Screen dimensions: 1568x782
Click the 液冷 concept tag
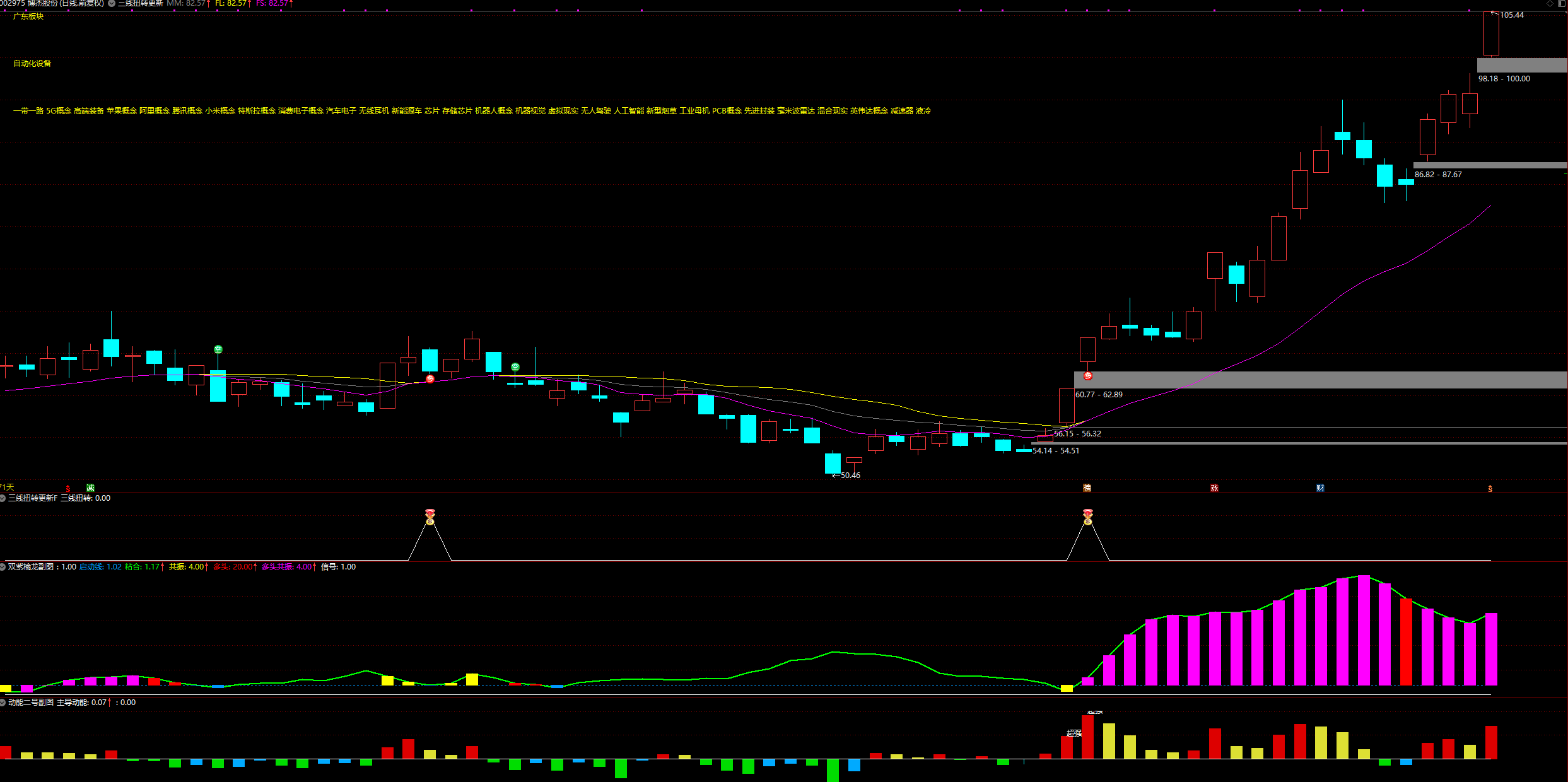pos(923,111)
